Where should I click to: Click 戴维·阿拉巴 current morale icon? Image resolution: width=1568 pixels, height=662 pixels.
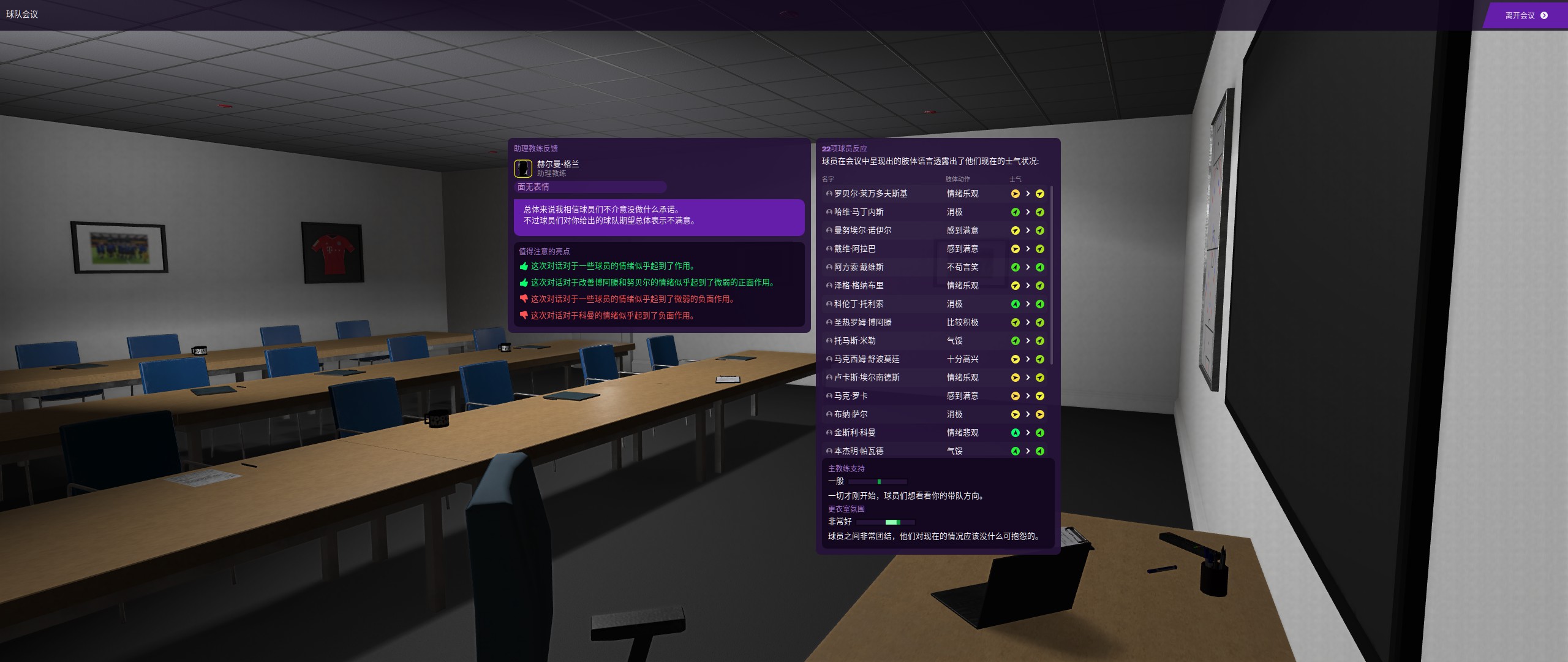(1039, 249)
